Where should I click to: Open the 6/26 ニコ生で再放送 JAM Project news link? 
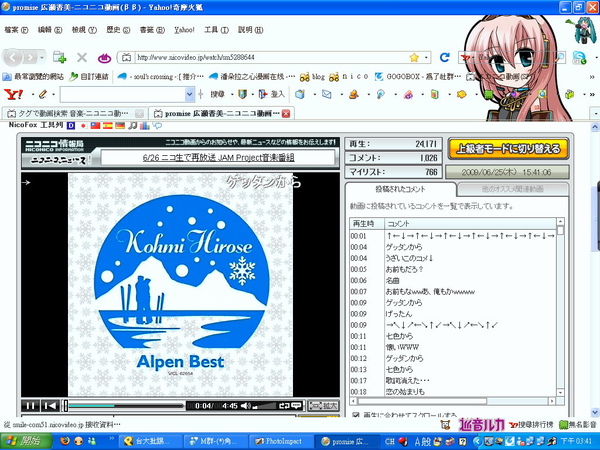pyautogui.click(x=218, y=158)
